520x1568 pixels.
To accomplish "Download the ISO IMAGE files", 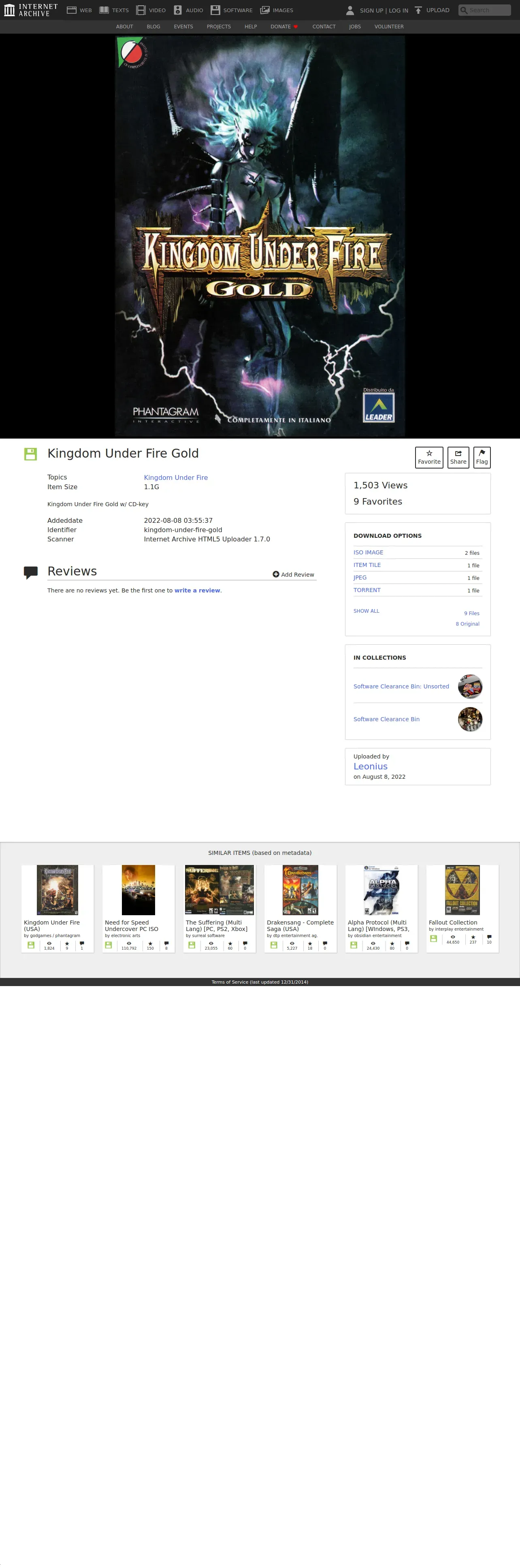I will pos(369,553).
